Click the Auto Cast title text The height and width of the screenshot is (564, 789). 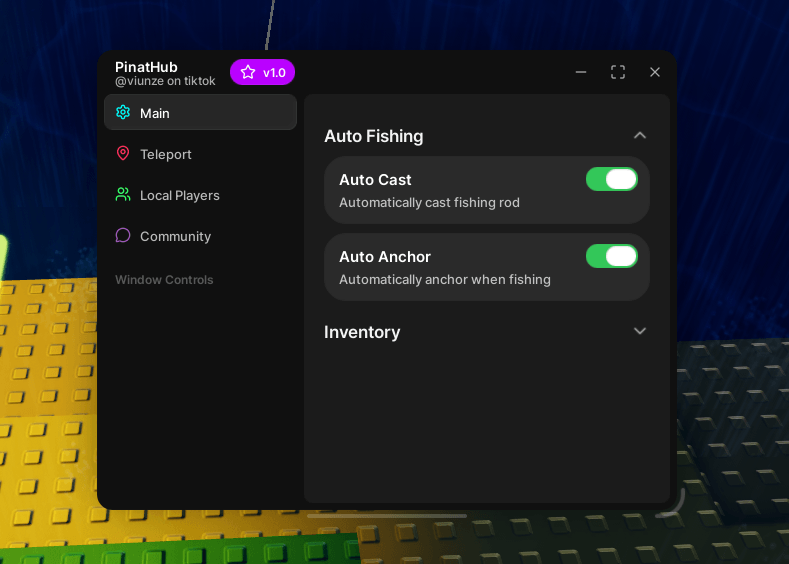[x=375, y=180]
